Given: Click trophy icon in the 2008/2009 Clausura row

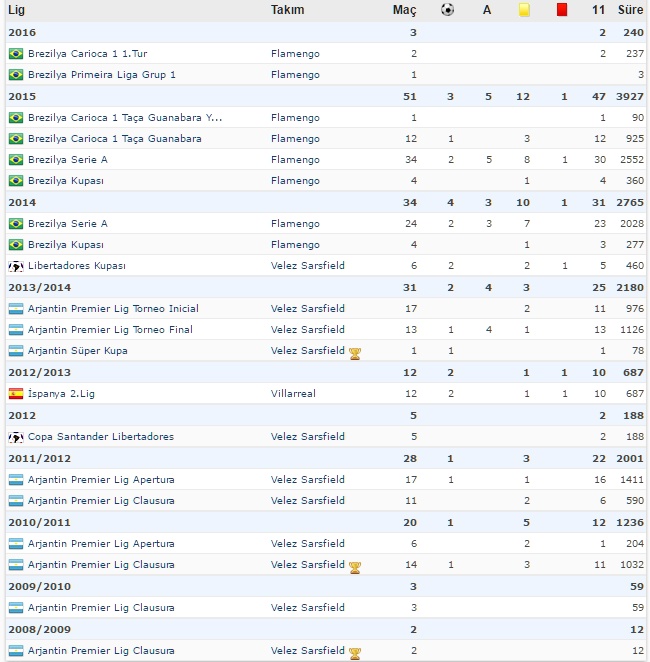Looking at the screenshot, I should click(354, 653).
